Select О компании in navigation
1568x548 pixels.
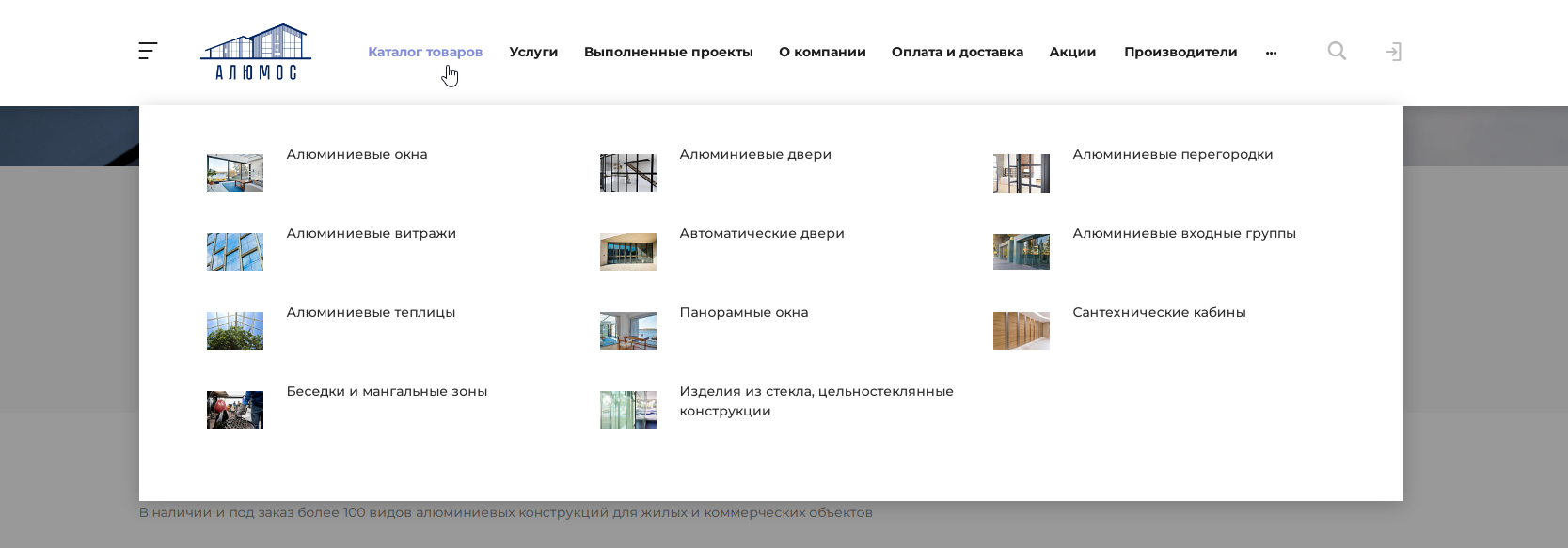click(822, 52)
